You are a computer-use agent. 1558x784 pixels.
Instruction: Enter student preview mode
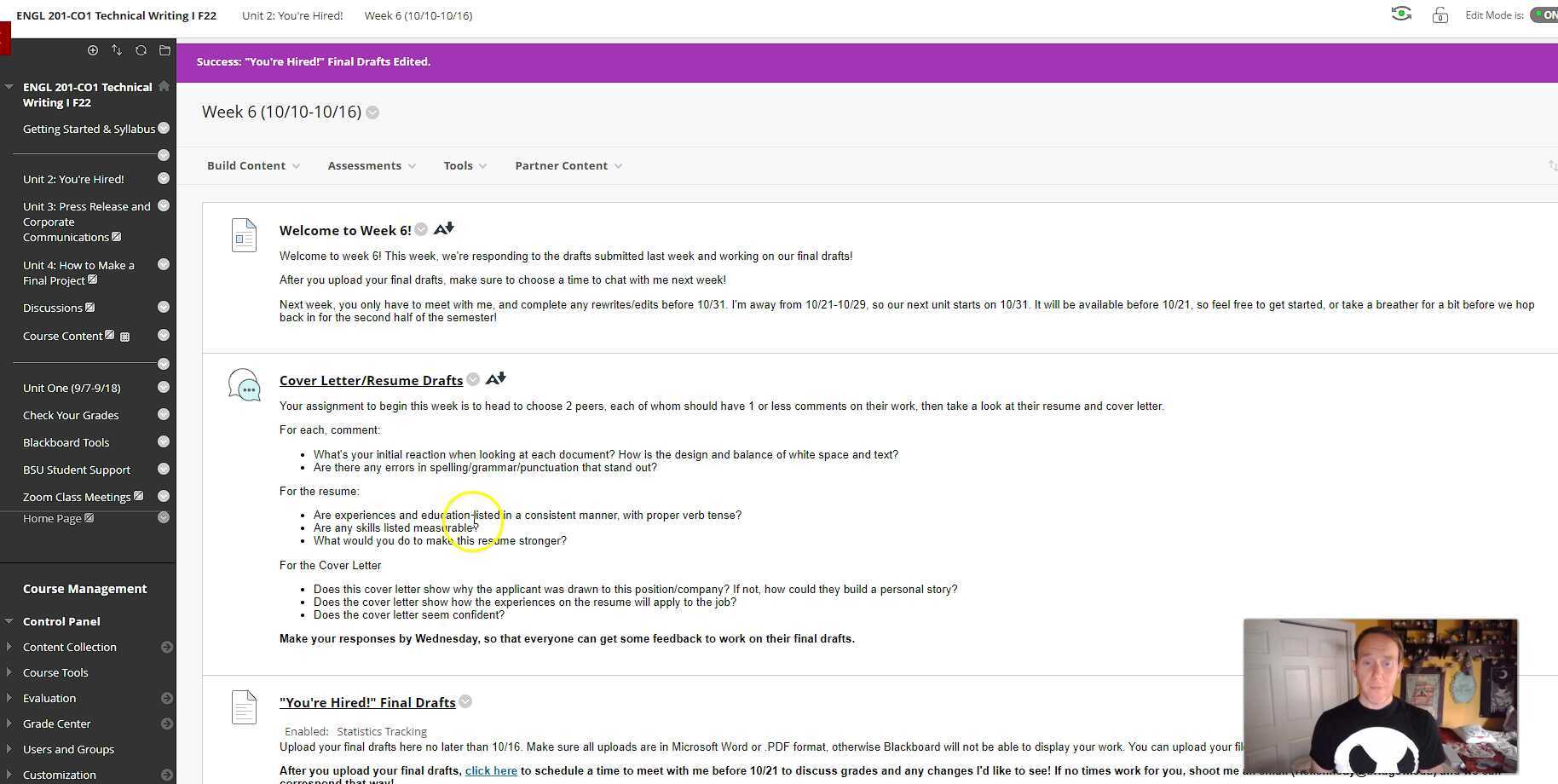coord(1401,14)
